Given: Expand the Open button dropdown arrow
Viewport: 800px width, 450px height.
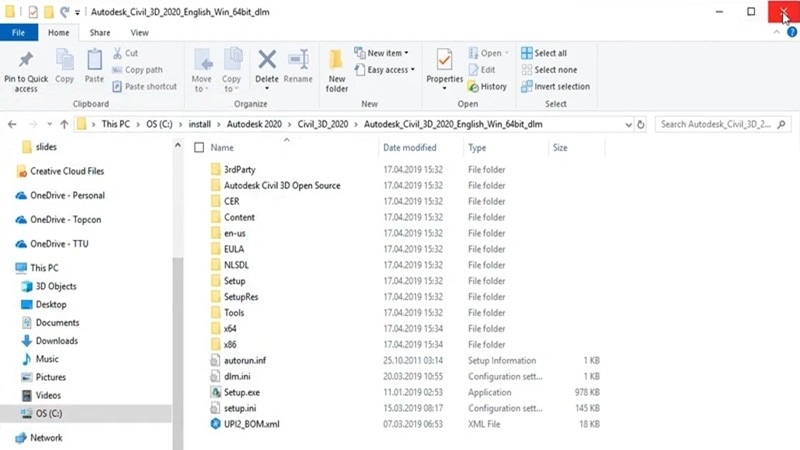Looking at the screenshot, I should [x=507, y=53].
